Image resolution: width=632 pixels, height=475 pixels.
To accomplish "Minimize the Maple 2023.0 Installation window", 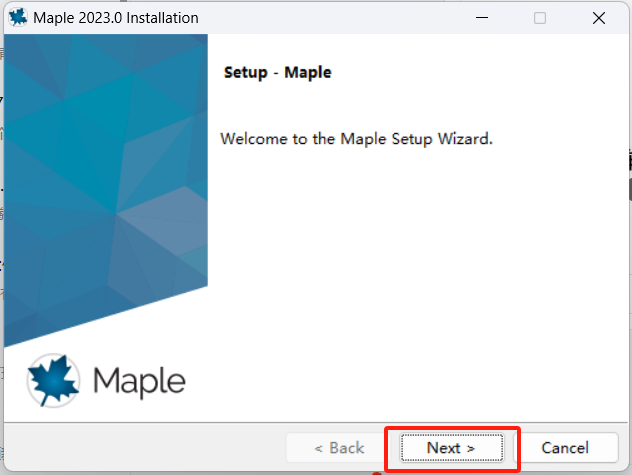I will tap(482, 18).
